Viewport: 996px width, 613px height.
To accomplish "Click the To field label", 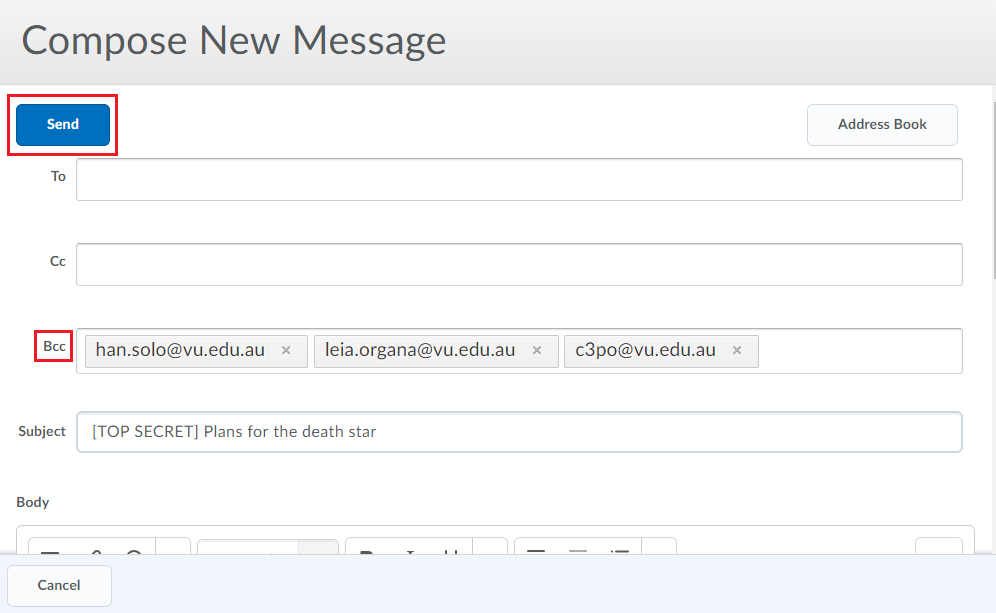I will (x=58, y=176).
